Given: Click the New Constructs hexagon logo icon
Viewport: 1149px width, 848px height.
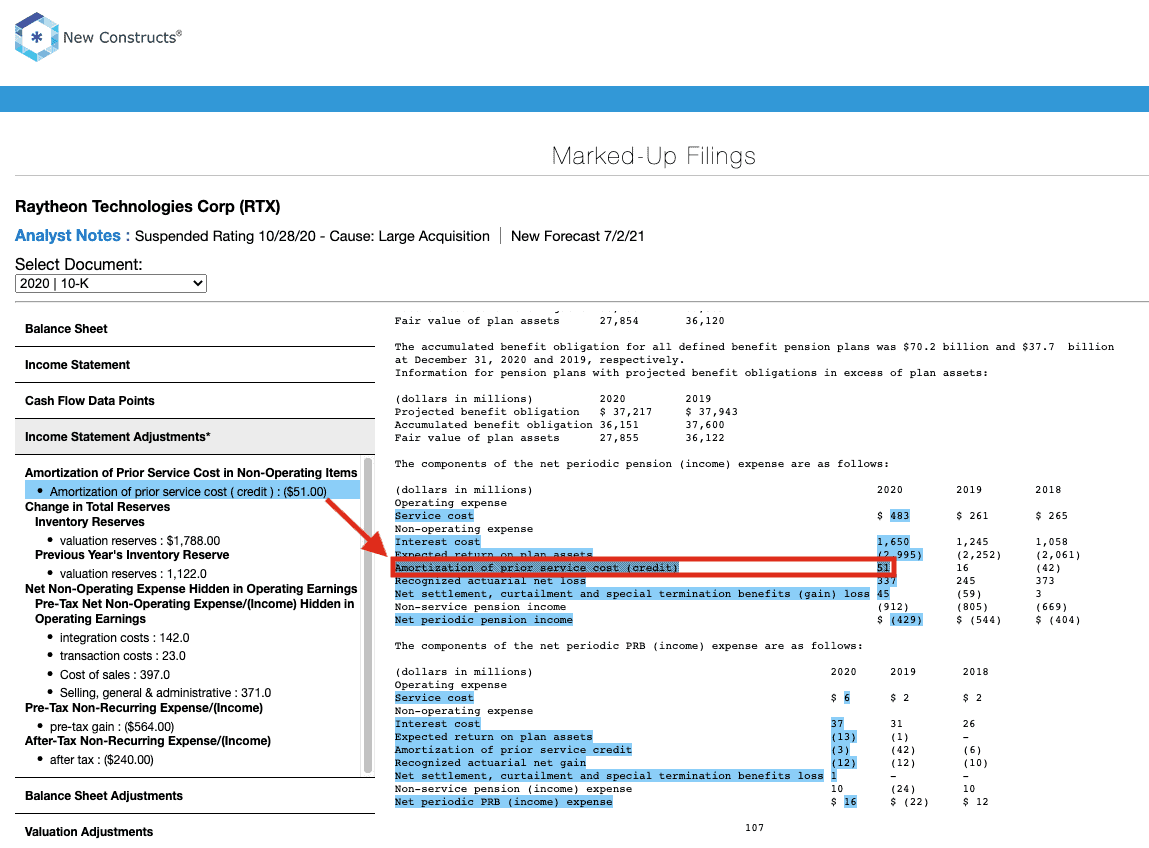Looking at the screenshot, I should (x=36, y=37).
